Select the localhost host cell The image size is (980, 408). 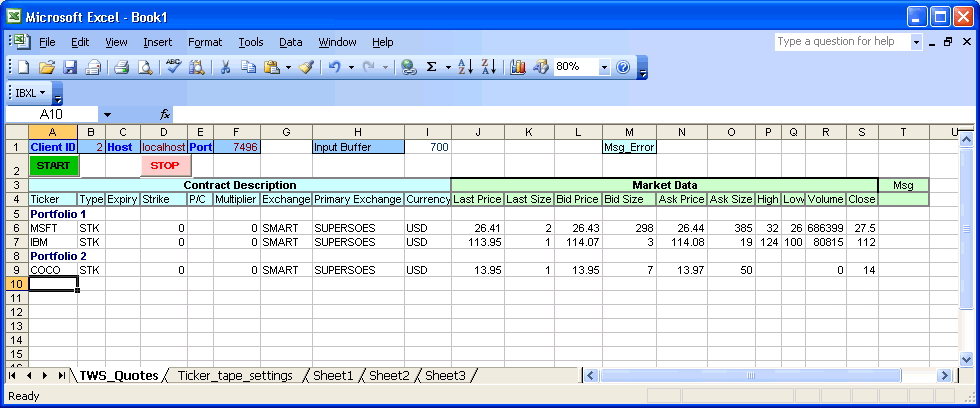[164, 147]
